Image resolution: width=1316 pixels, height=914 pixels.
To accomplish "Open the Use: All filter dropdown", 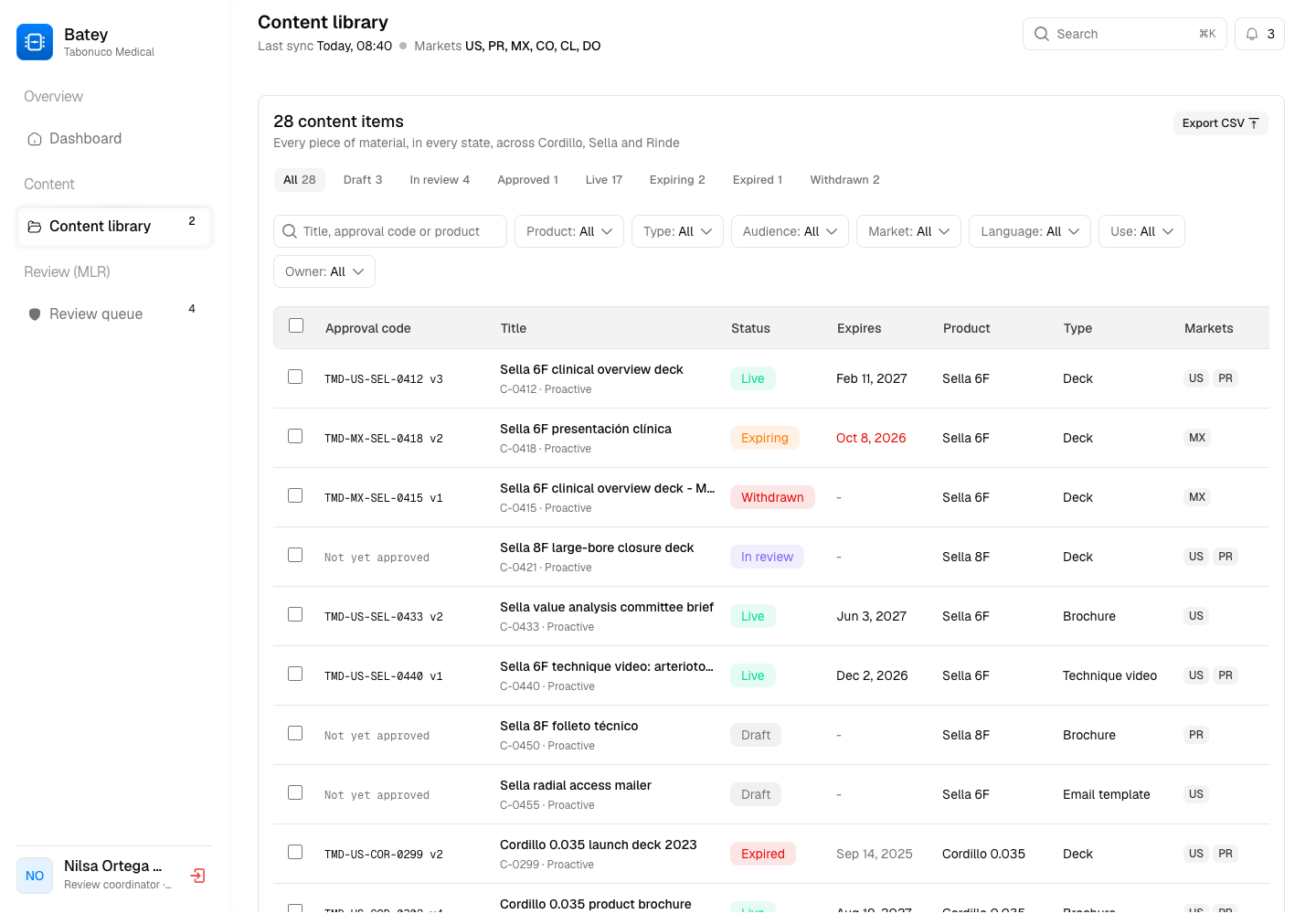I will [1141, 231].
